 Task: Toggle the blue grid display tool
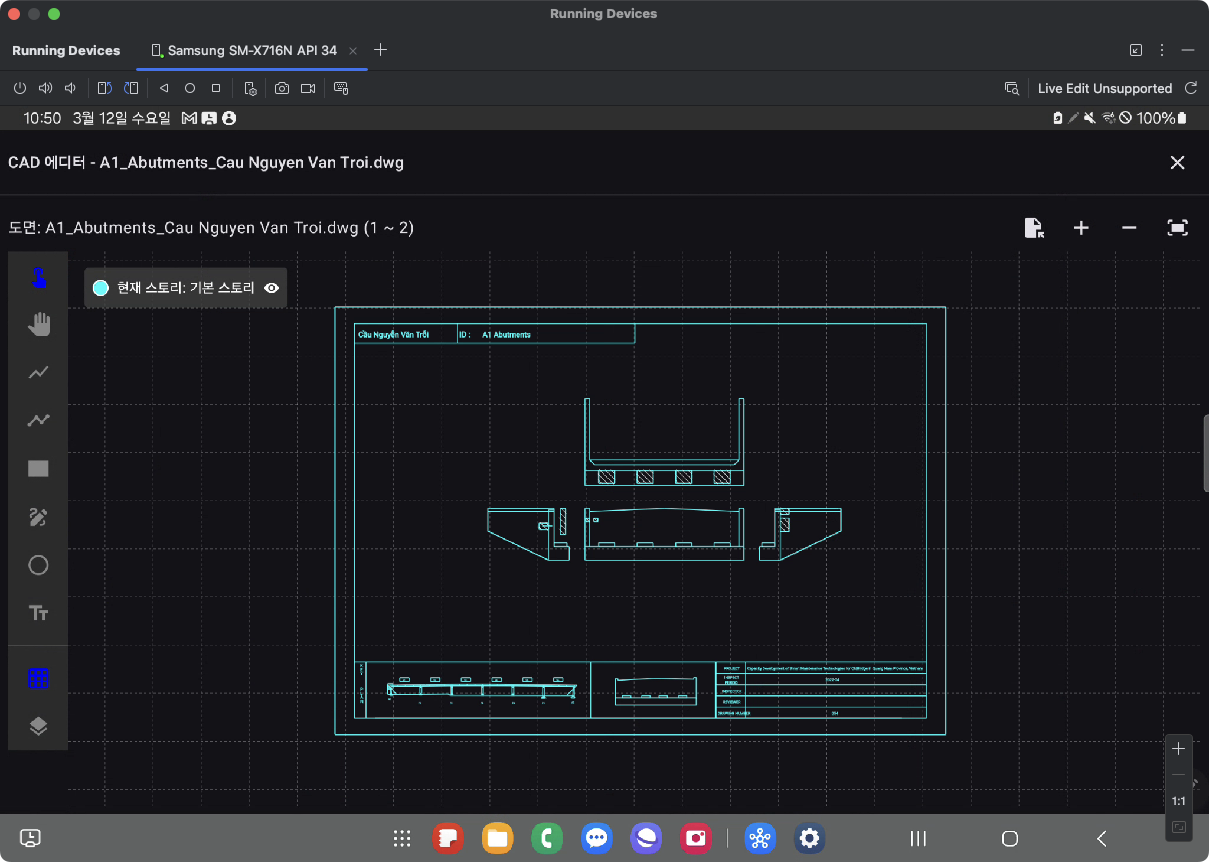point(38,678)
